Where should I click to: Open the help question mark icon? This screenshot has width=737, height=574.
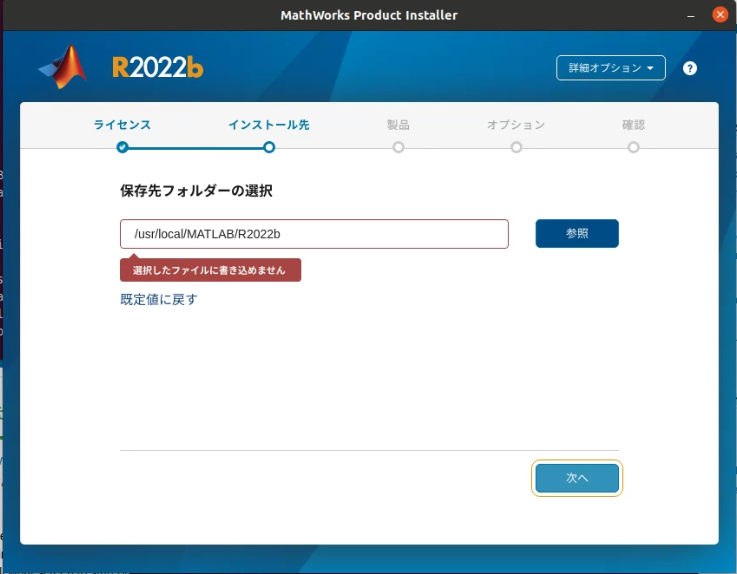[x=690, y=69]
